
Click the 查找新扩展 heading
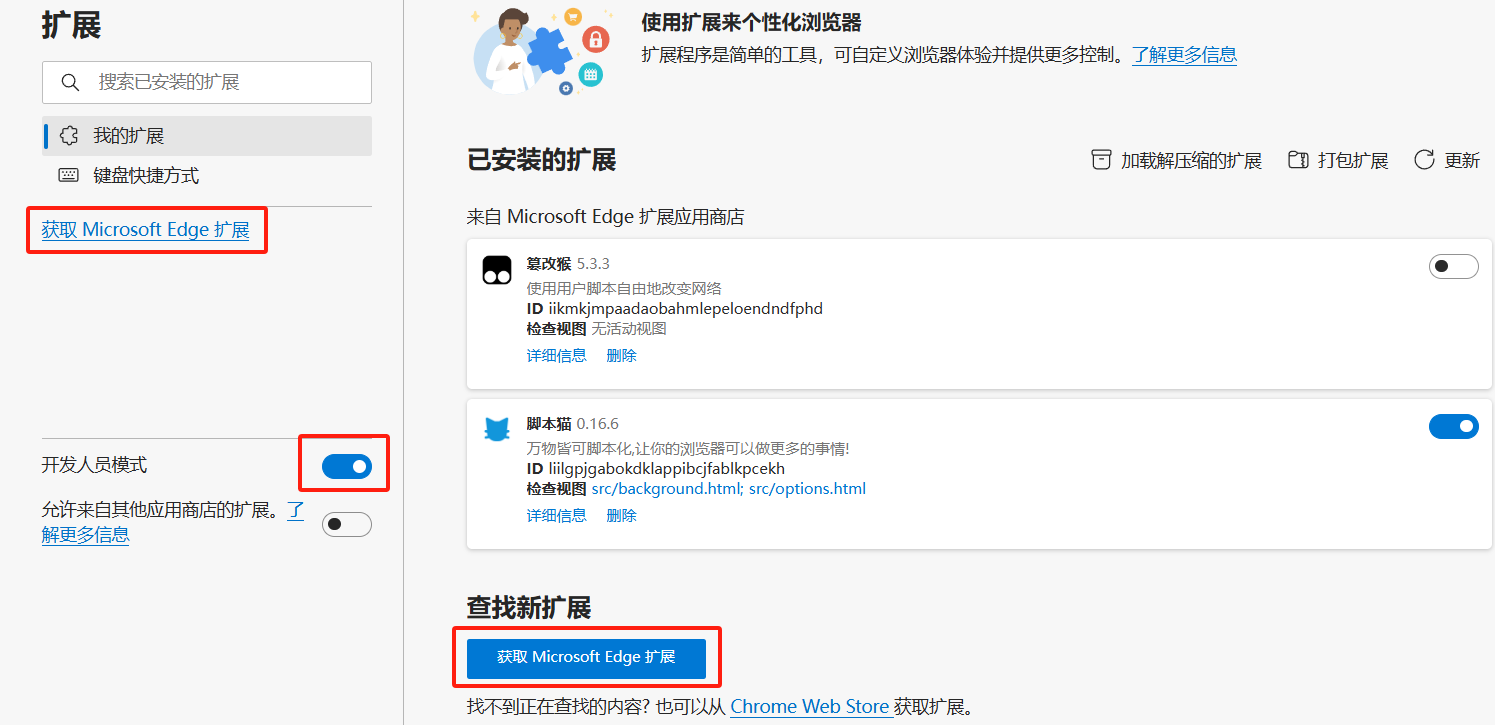pos(529,607)
